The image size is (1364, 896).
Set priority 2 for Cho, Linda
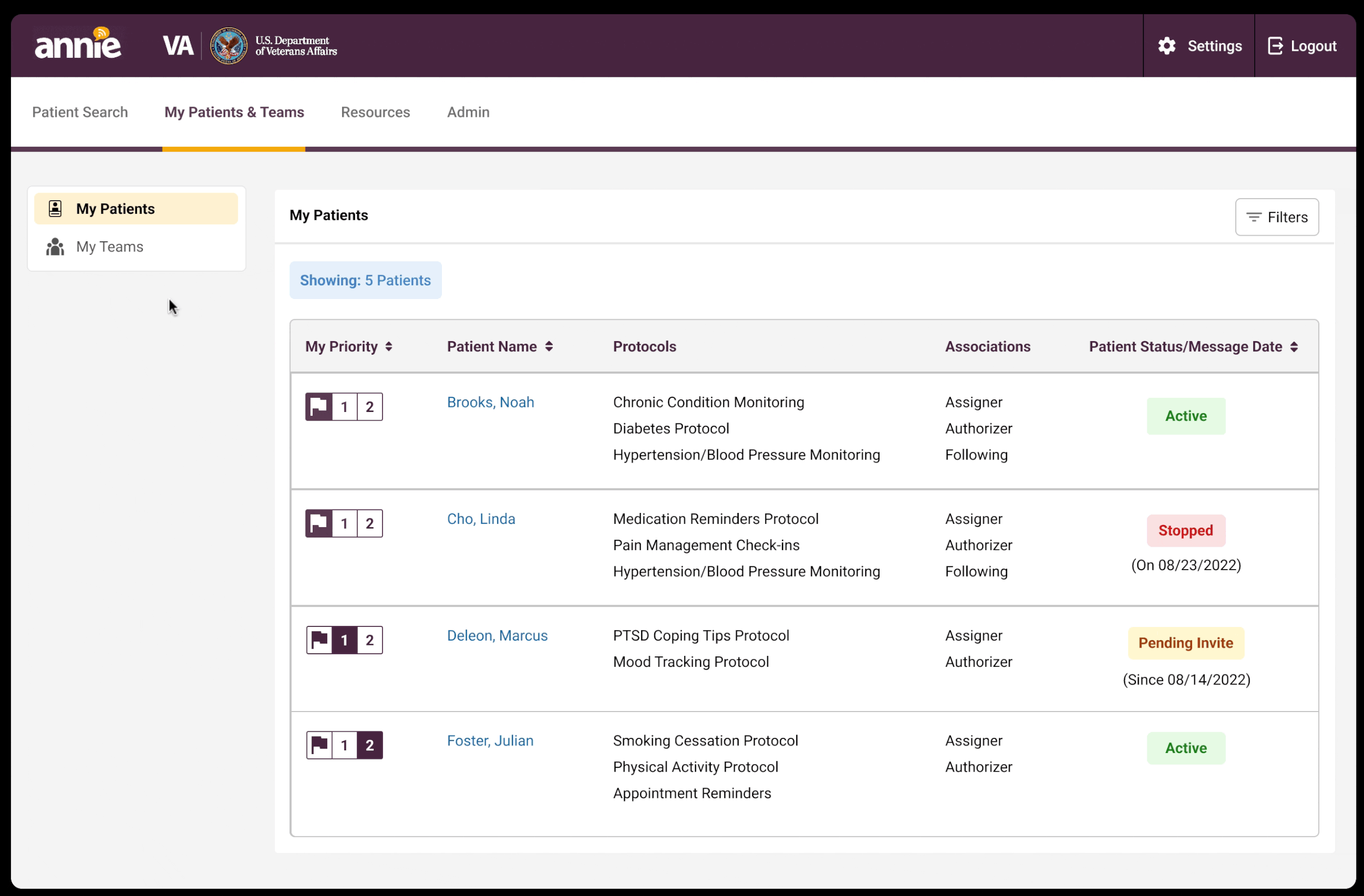click(370, 523)
